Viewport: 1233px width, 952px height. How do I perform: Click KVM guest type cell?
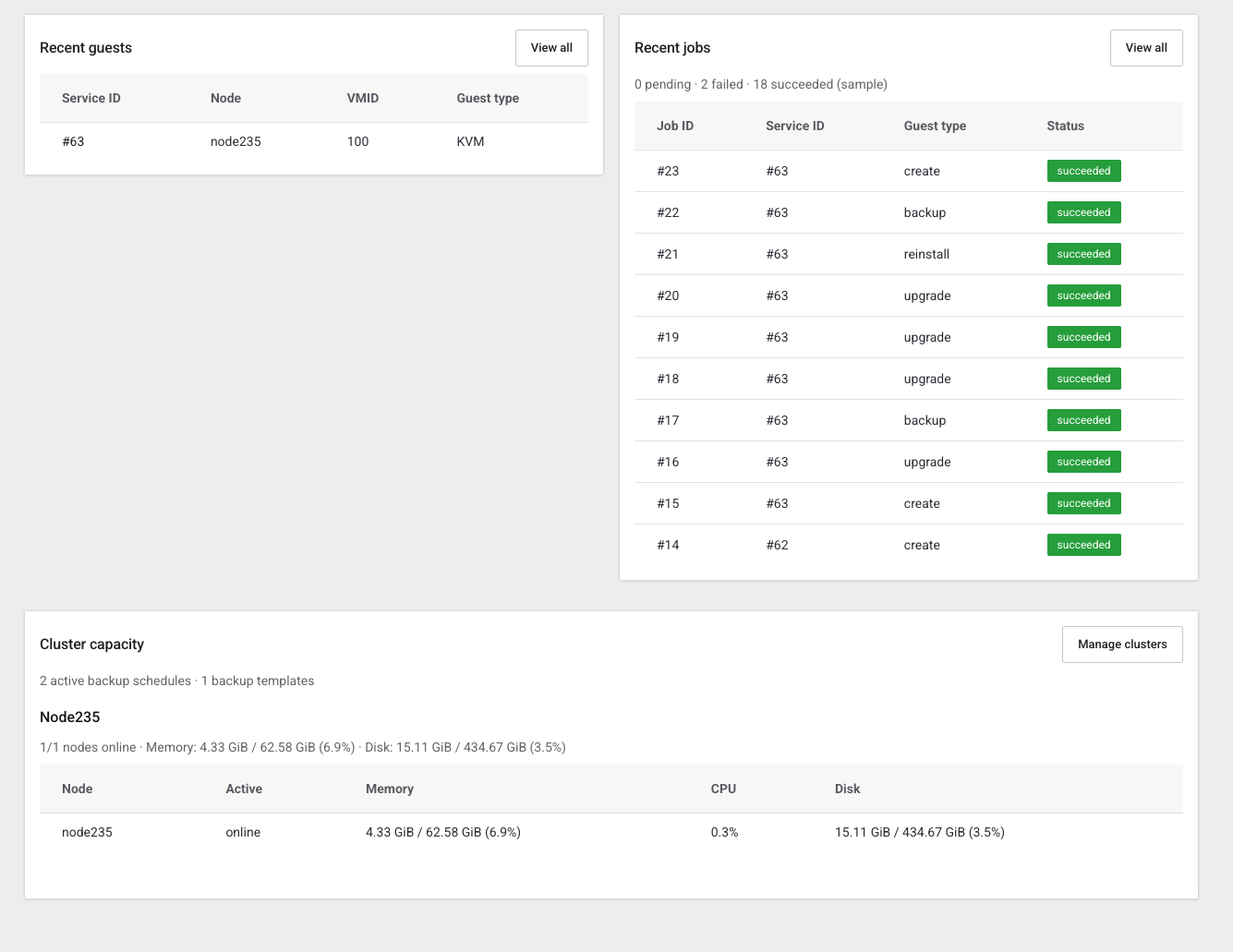click(x=470, y=141)
